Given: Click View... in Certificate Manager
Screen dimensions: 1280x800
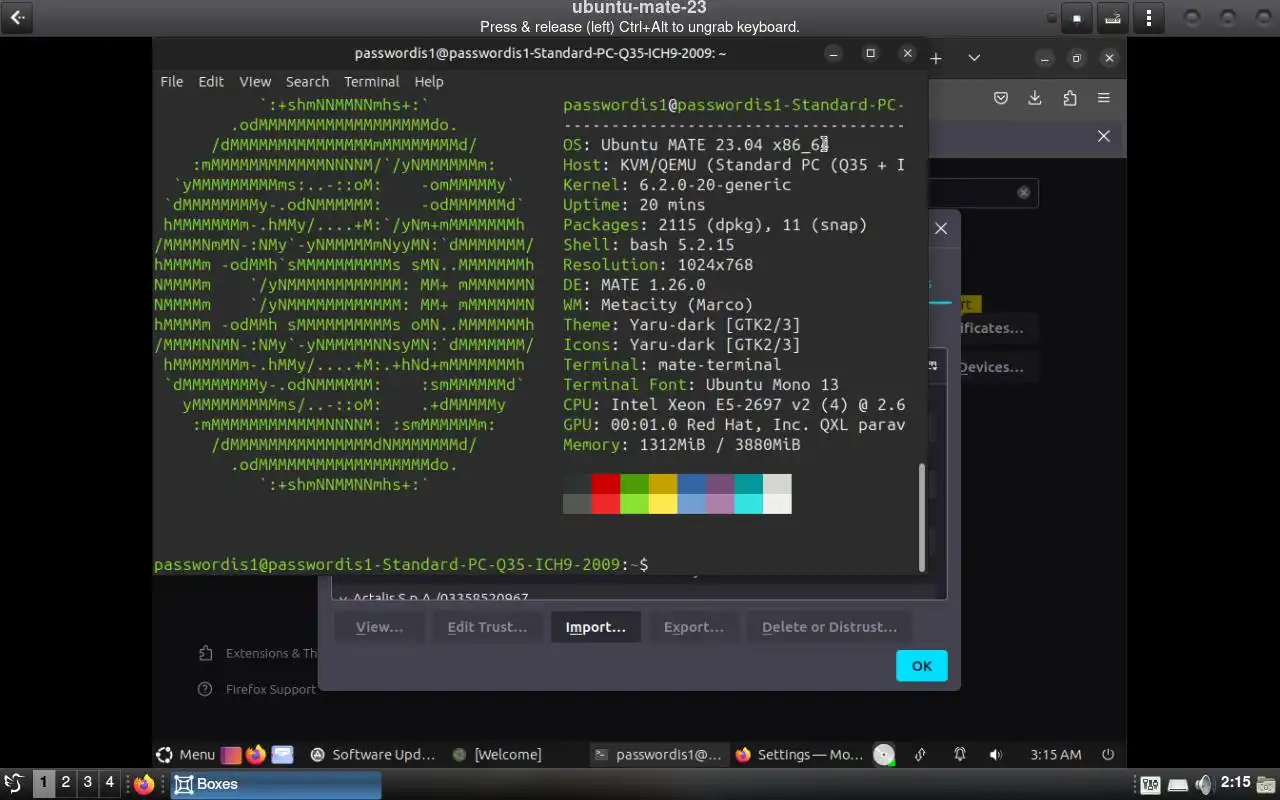Looking at the screenshot, I should (x=380, y=627).
